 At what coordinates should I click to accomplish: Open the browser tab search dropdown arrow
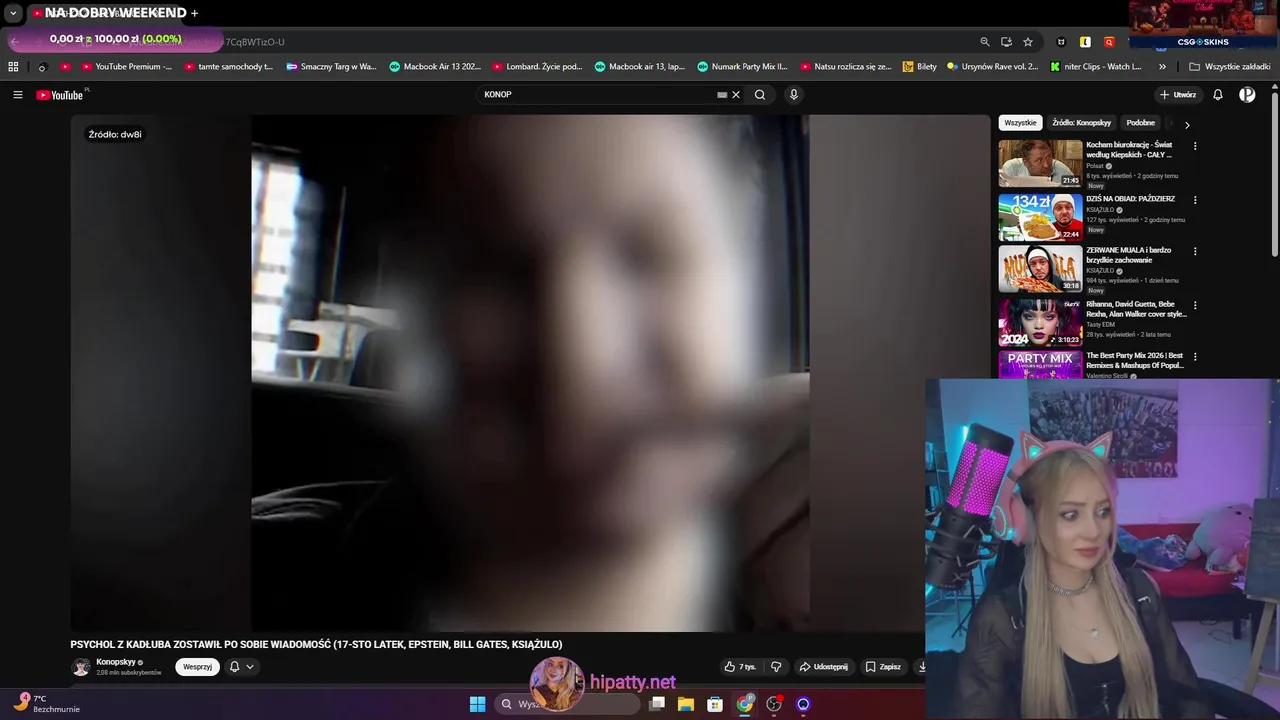pos(13,13)
